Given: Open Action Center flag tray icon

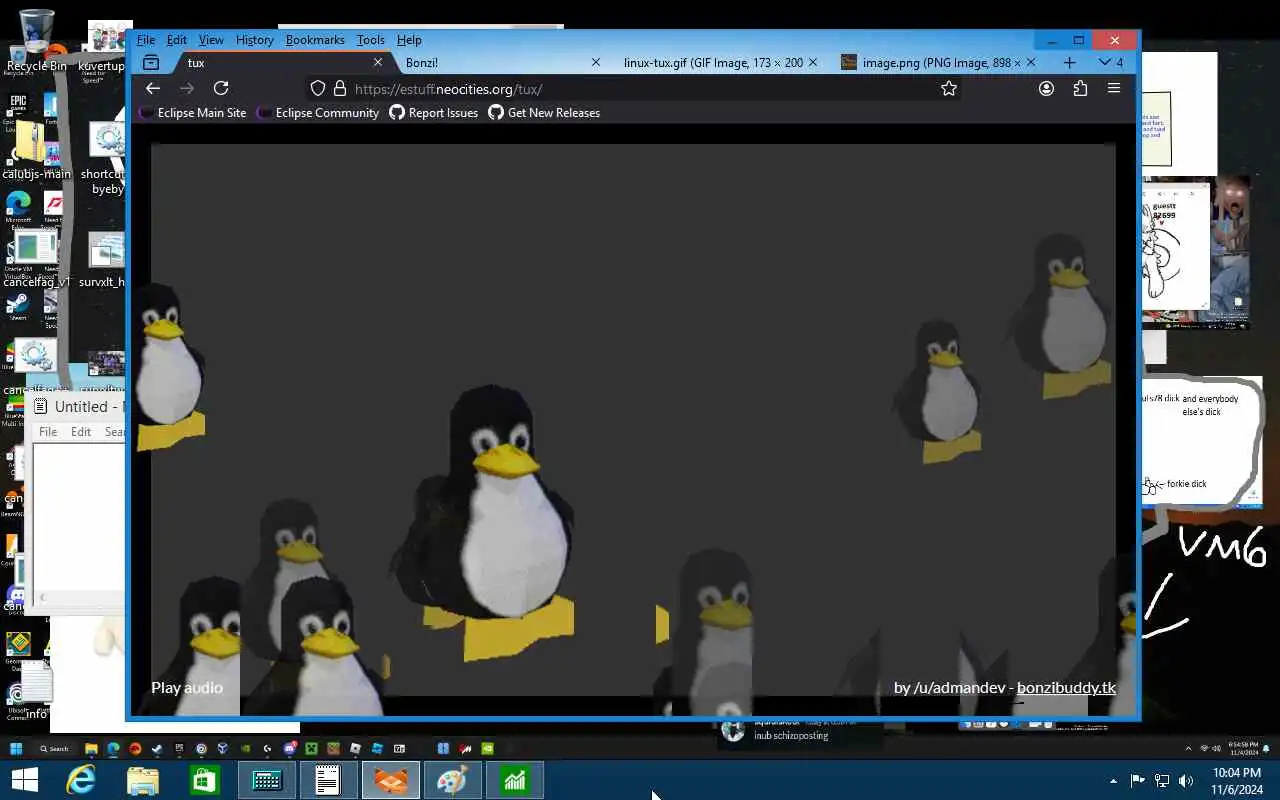Looking at the screenshot, I should coord(1137,781).
